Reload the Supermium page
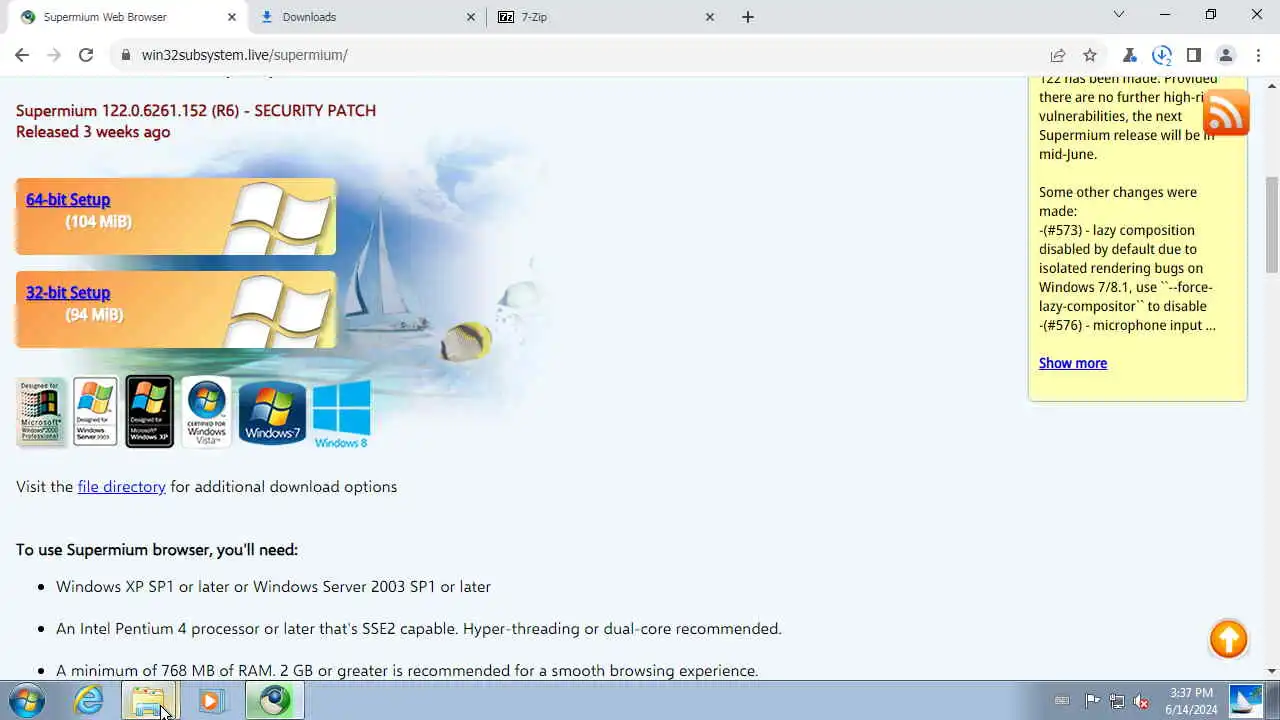This screenshot has width=1280, height=720. 86,55
